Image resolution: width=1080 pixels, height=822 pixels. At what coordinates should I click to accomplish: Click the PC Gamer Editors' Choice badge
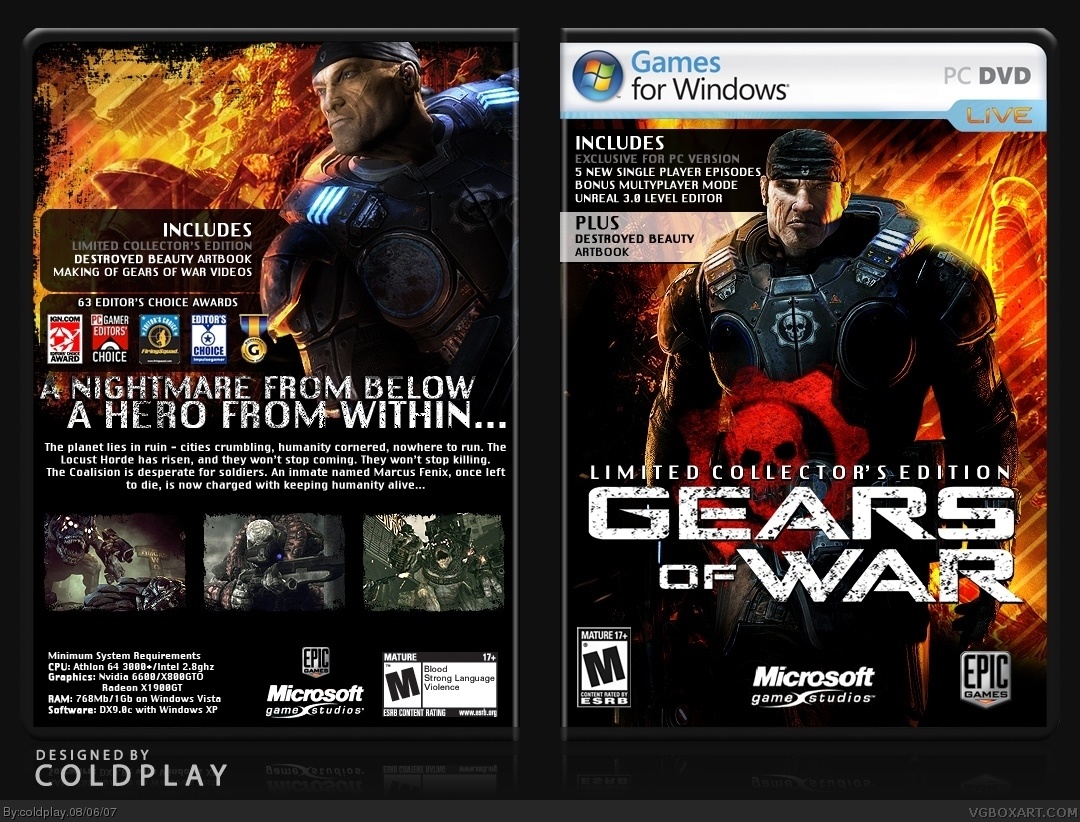(x=110, y=339)
